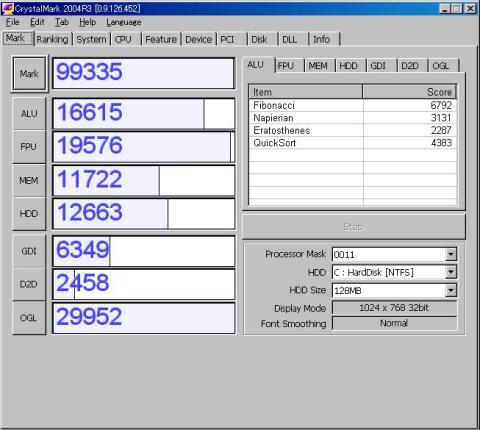Click the CrystalMark title bar icon

7,8
